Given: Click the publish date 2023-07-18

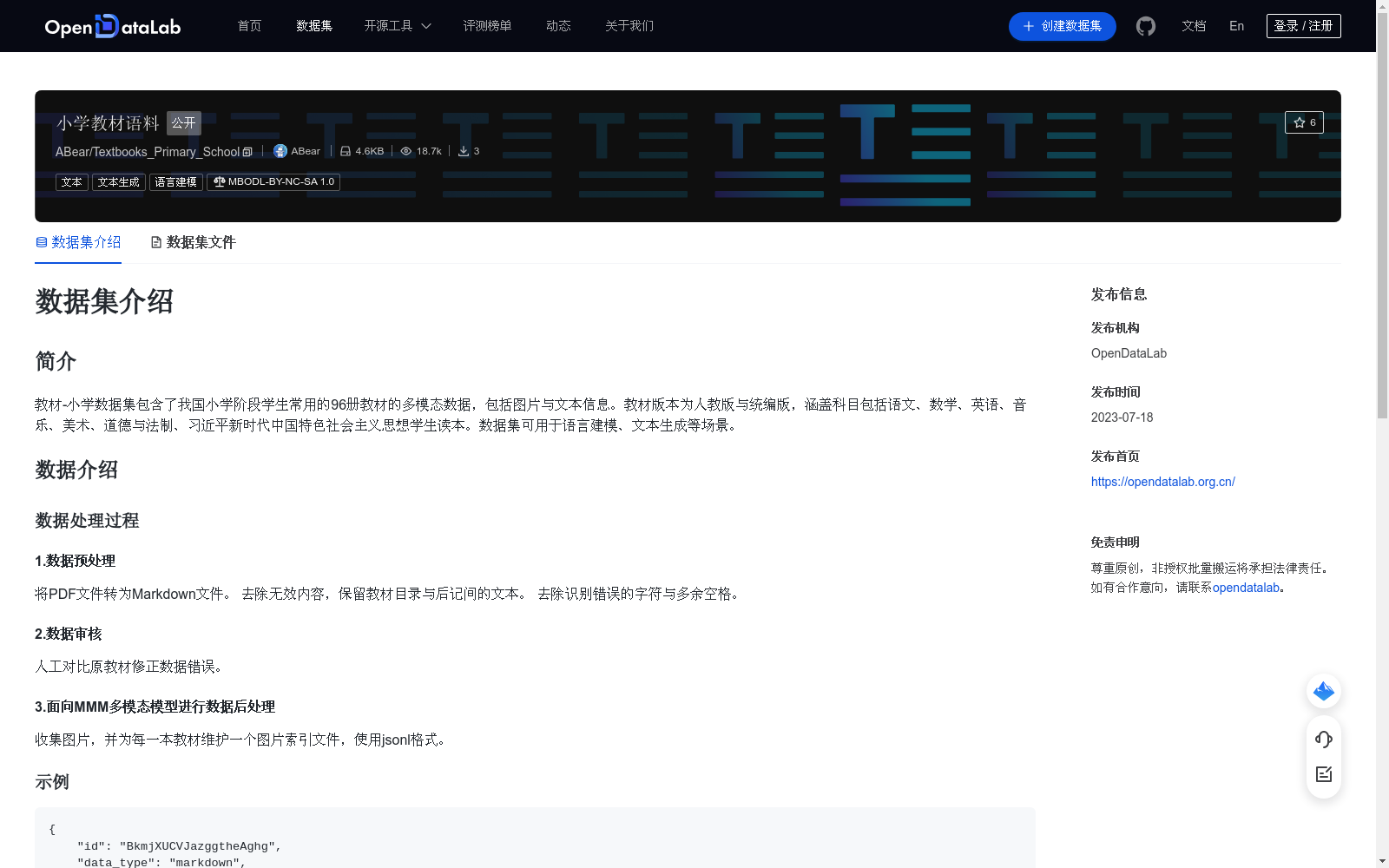Looking at the screenshot, I should pos(1122,418).
